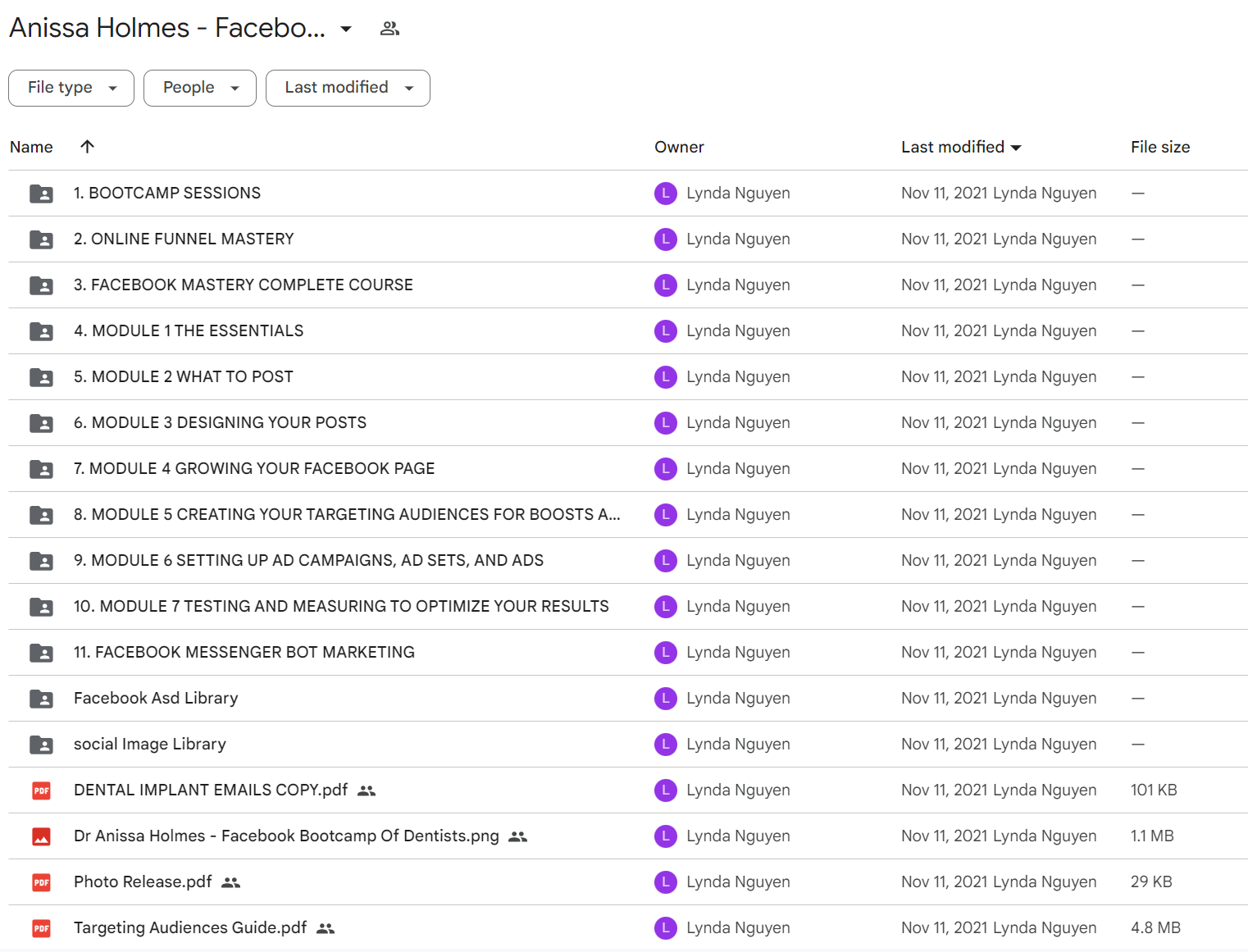Click the File size column header
This screenshot has width=1248, height=952.
click(x=1160, y=147)
